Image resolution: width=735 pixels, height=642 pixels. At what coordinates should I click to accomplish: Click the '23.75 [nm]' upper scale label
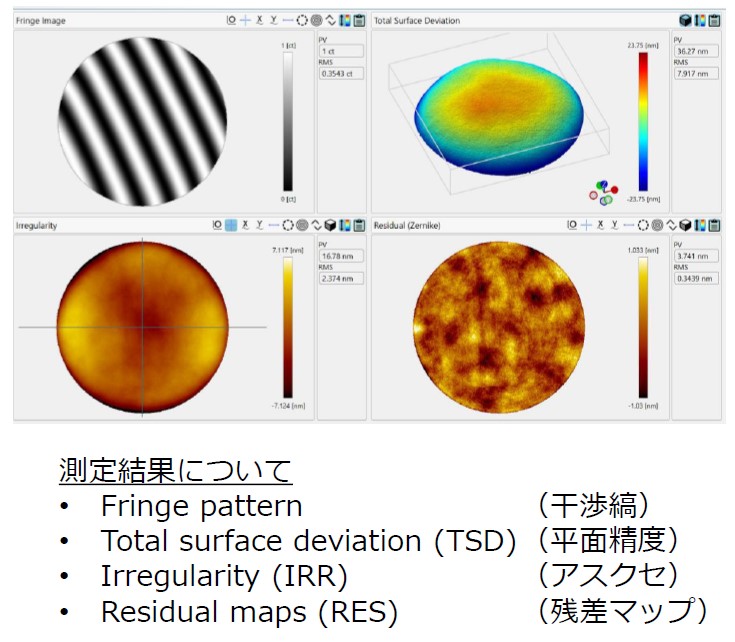(643, 45)
